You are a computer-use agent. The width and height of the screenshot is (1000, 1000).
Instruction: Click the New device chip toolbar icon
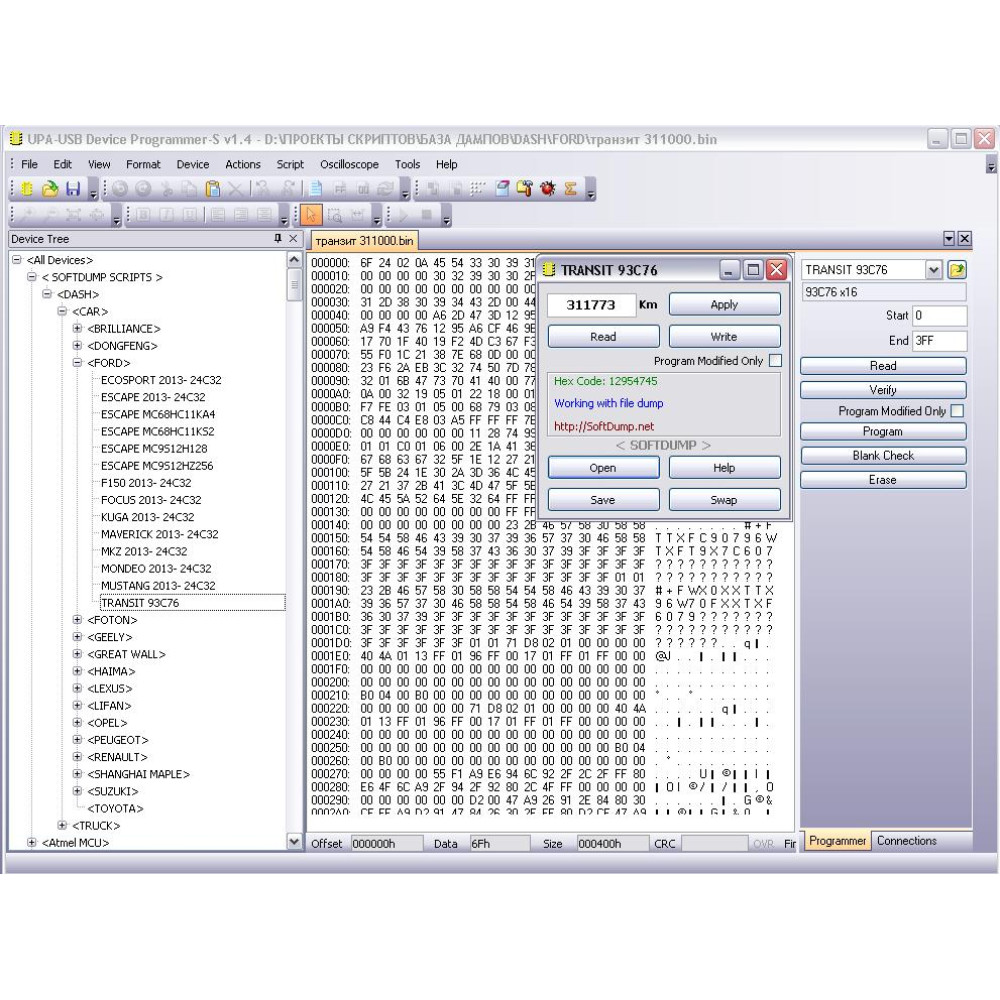tap(27, 189)
